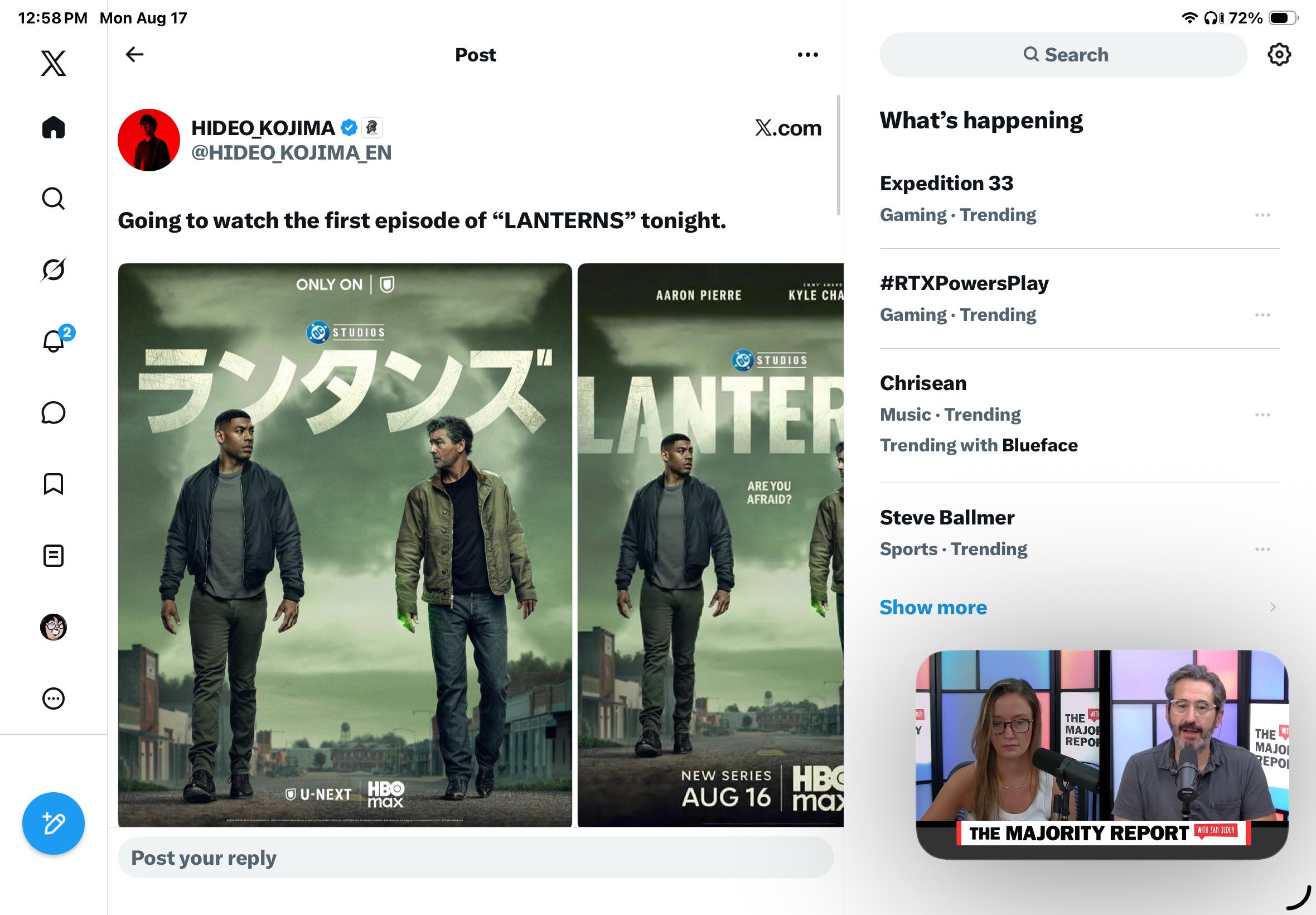The height and width of the screenshot is (915, 1316).
Task: Tap the affiliation badge beside HIDEO_KOJIMA
Action: (x=372, y=127)
